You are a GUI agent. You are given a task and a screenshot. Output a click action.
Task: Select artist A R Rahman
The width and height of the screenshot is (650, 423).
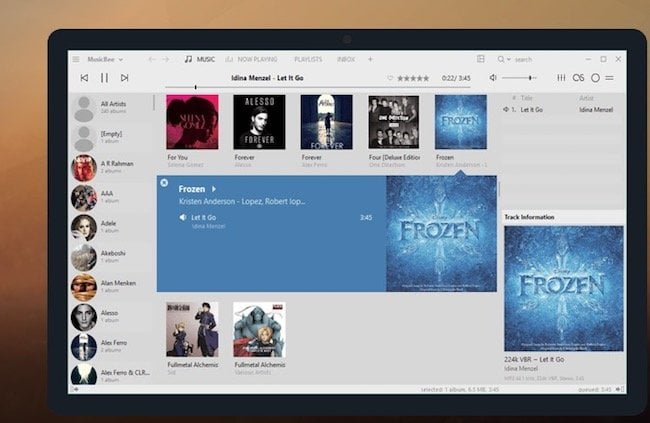(111, 167)
